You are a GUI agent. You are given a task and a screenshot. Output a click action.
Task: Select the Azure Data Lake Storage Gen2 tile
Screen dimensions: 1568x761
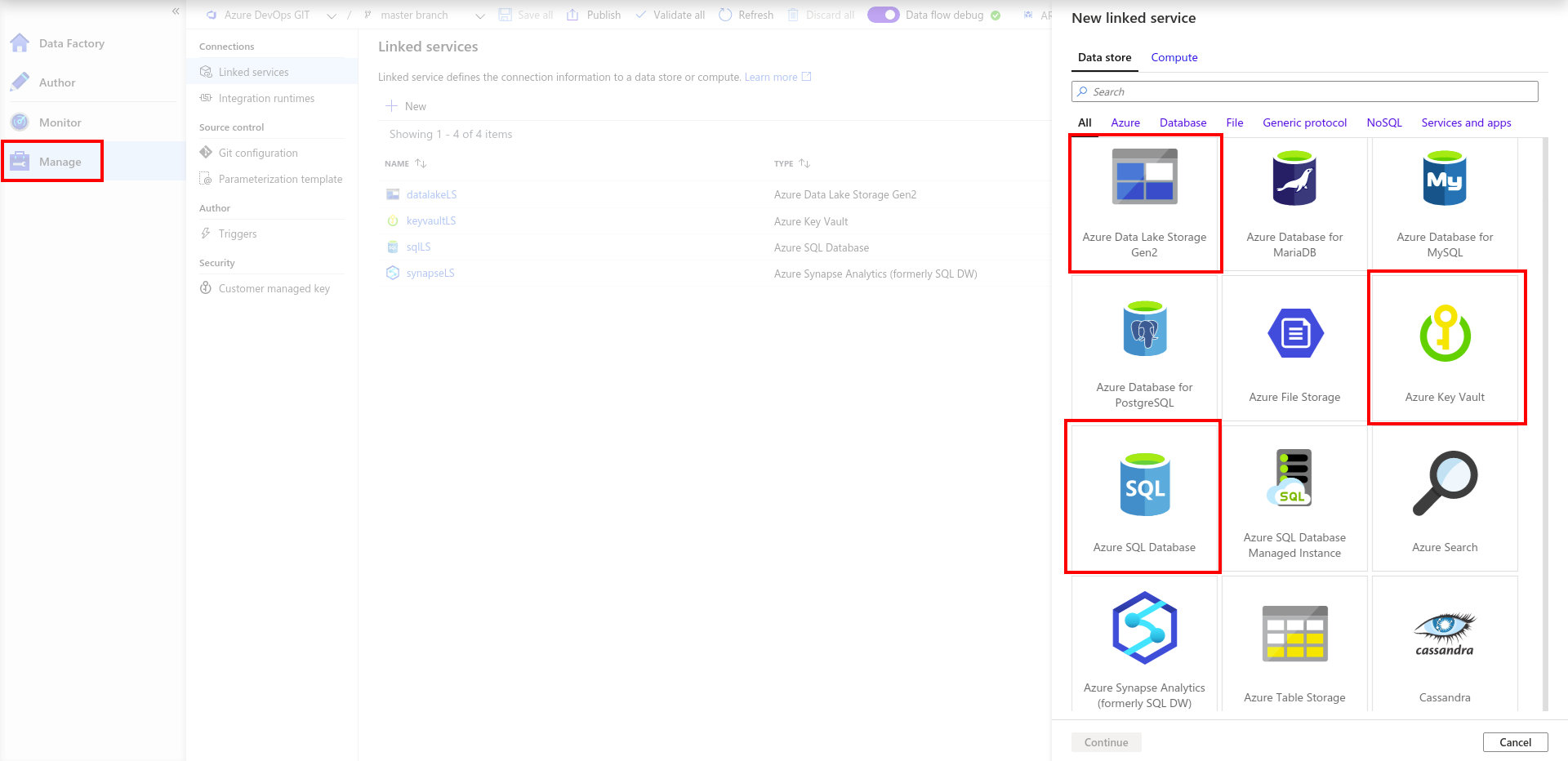coord(1144,203)
